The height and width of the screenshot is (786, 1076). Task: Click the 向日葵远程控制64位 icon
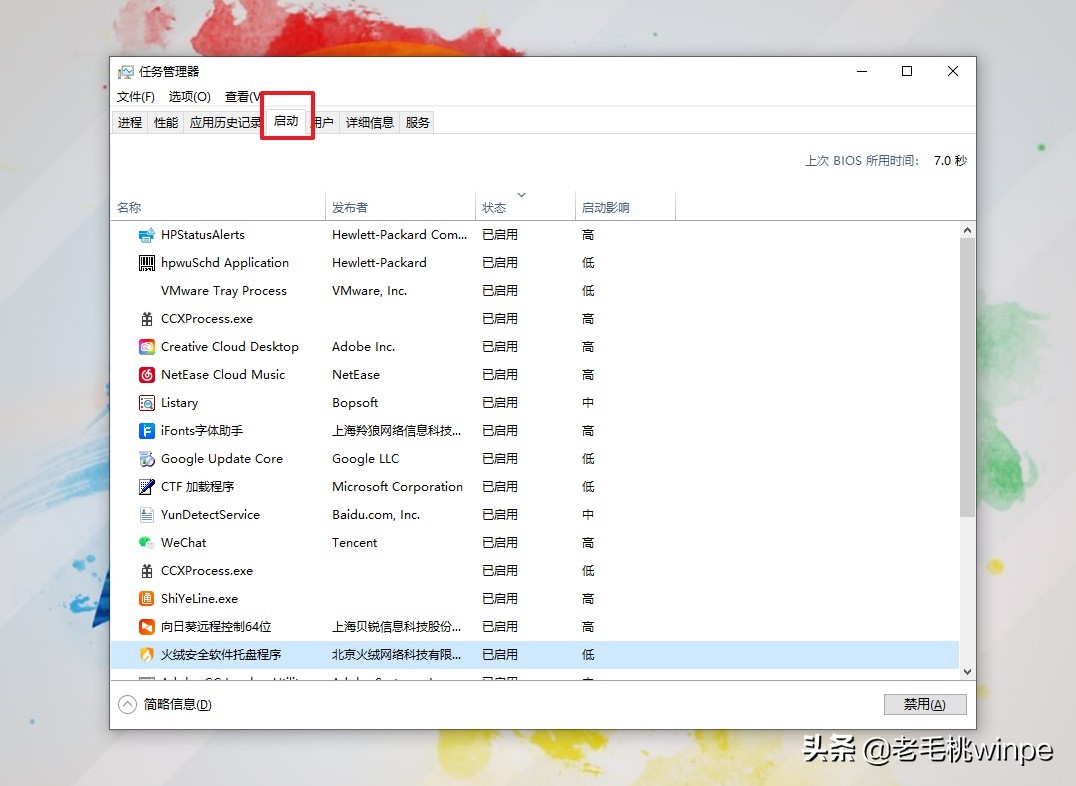coord(146,627)
